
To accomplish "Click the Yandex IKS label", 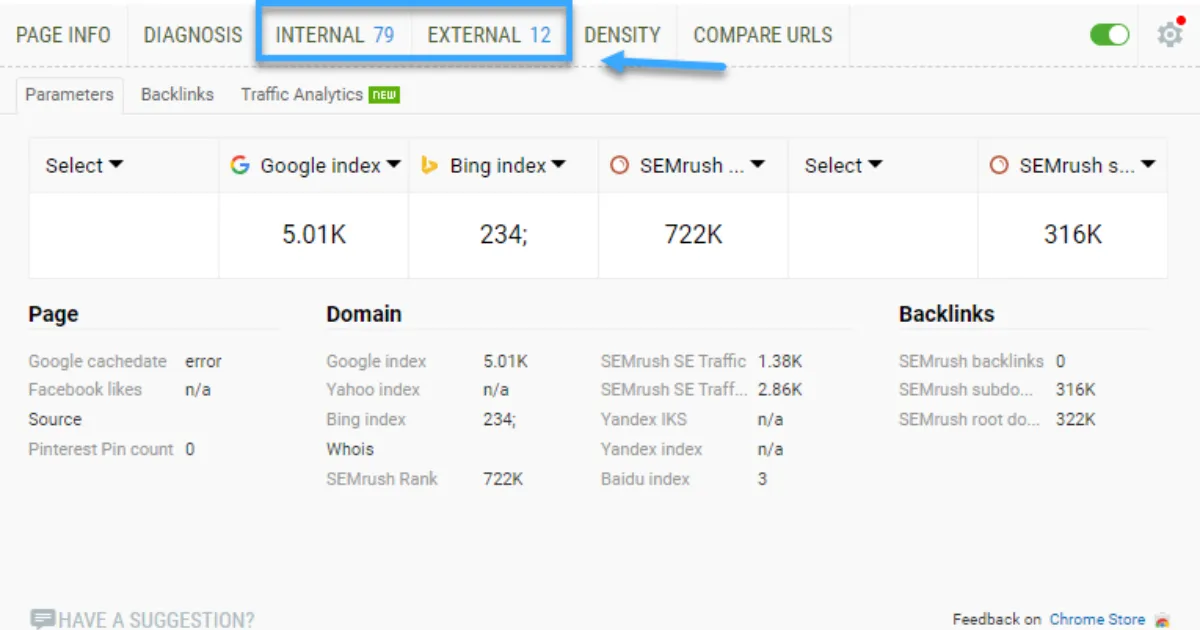I will (x=644, y=419).
